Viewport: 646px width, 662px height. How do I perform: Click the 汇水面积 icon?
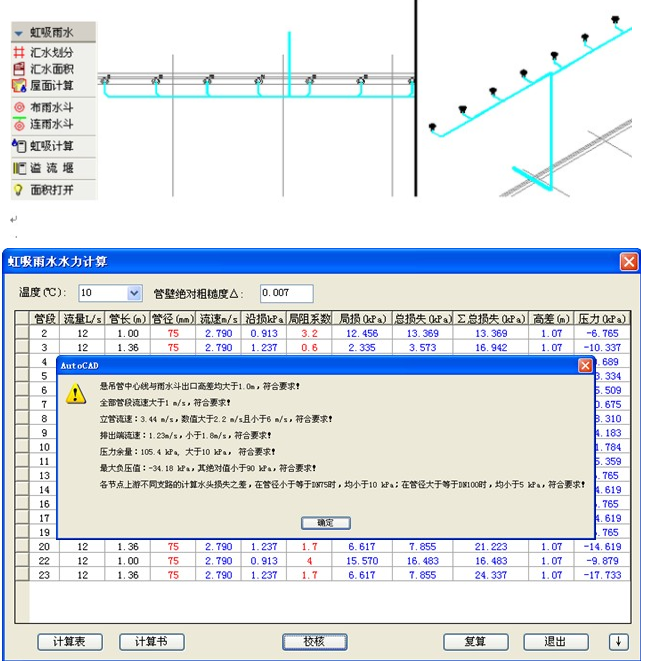[x=19, y=68]
